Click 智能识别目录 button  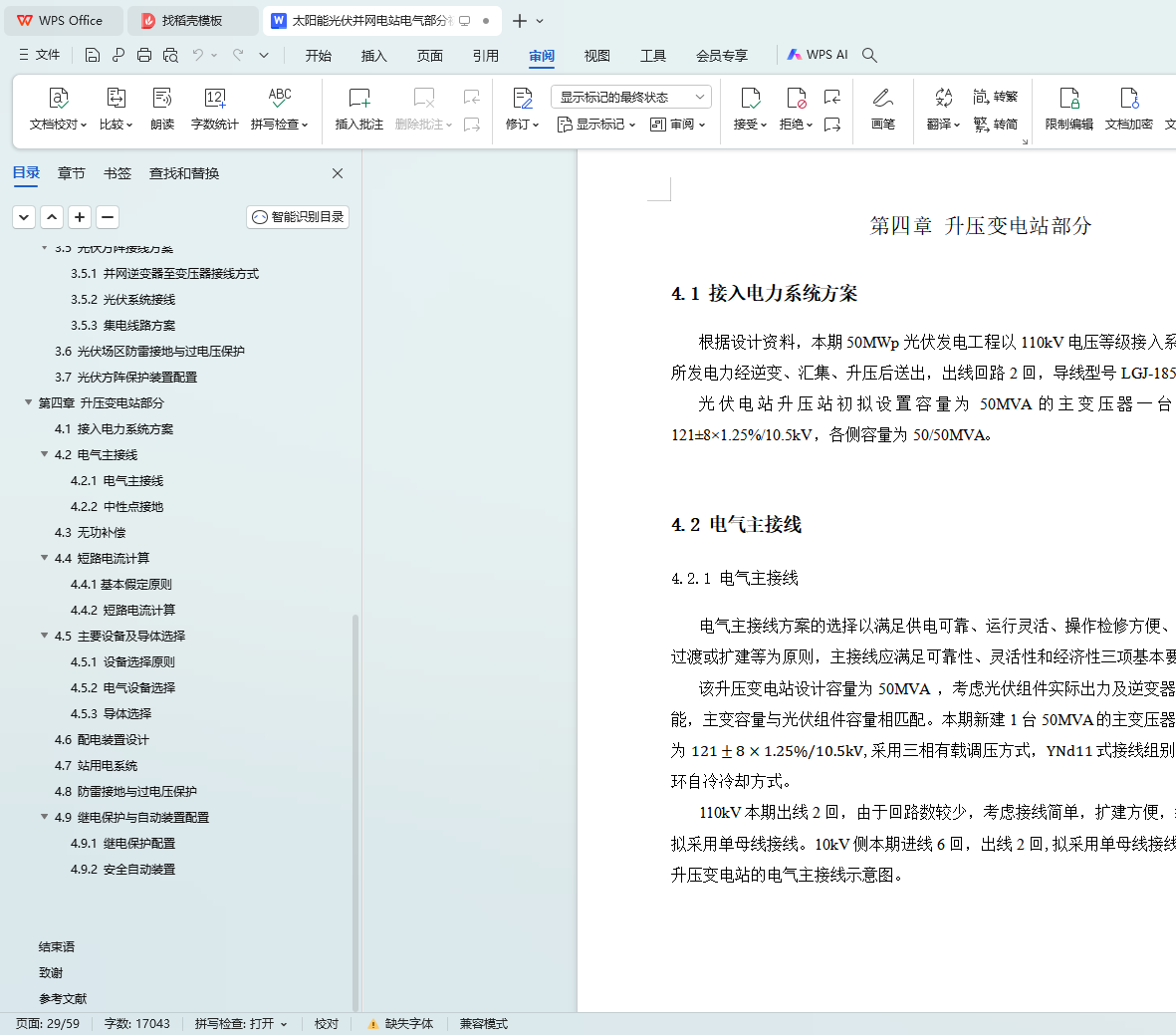tap(298, 217)
